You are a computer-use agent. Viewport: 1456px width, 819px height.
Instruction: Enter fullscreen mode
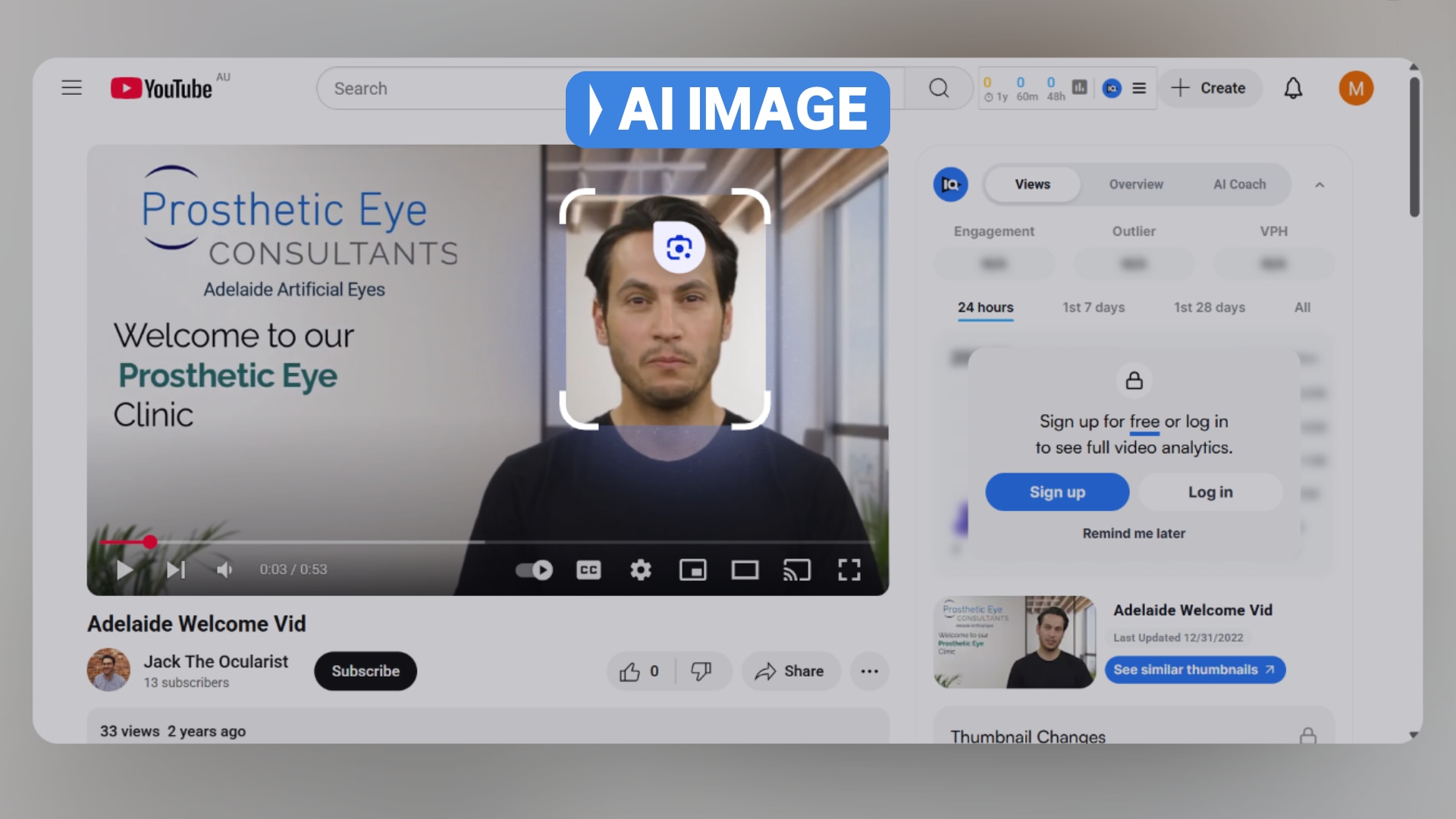coord(849,570)
